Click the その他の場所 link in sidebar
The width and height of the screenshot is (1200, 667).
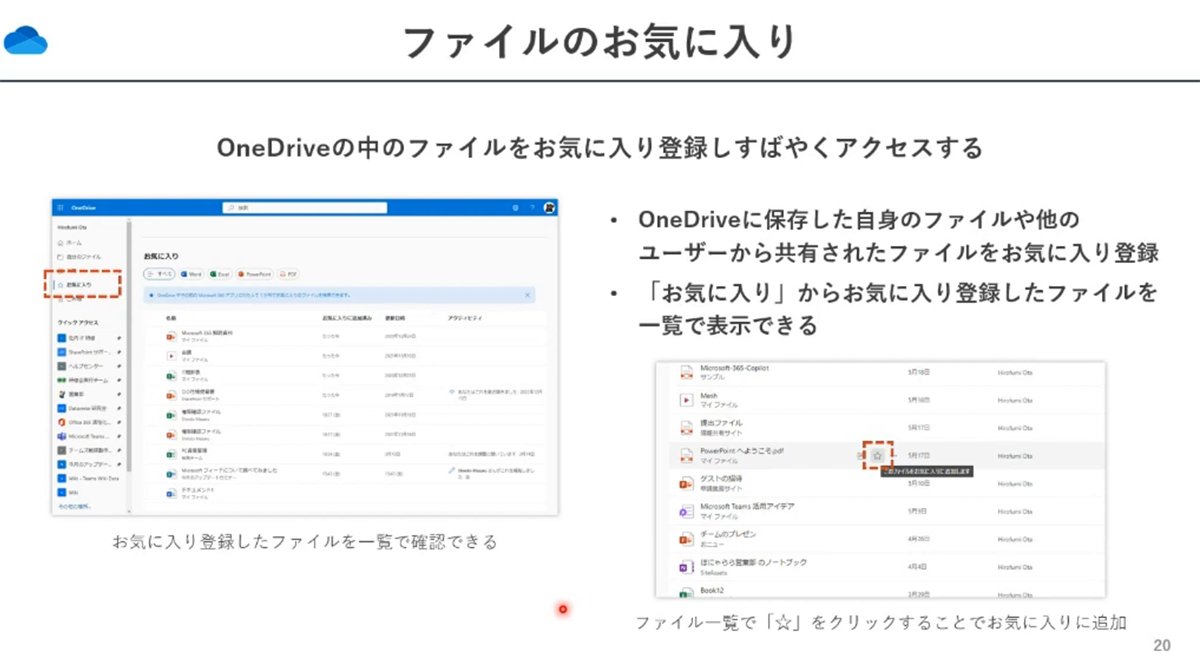click(74, 507)
